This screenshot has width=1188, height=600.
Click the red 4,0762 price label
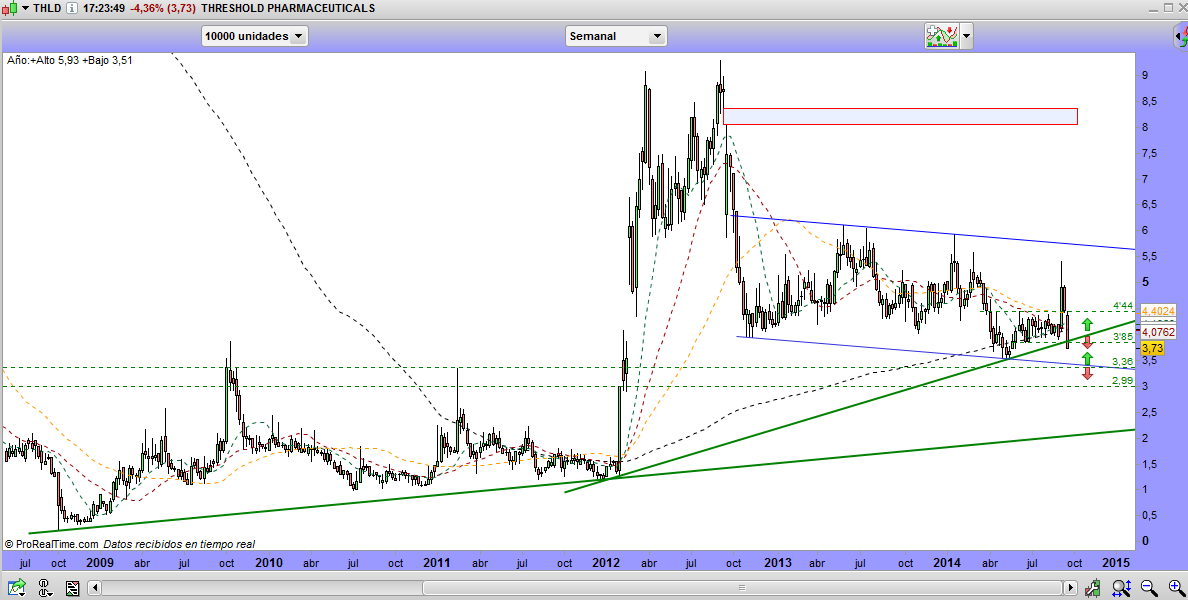(x=1158, y=332)
